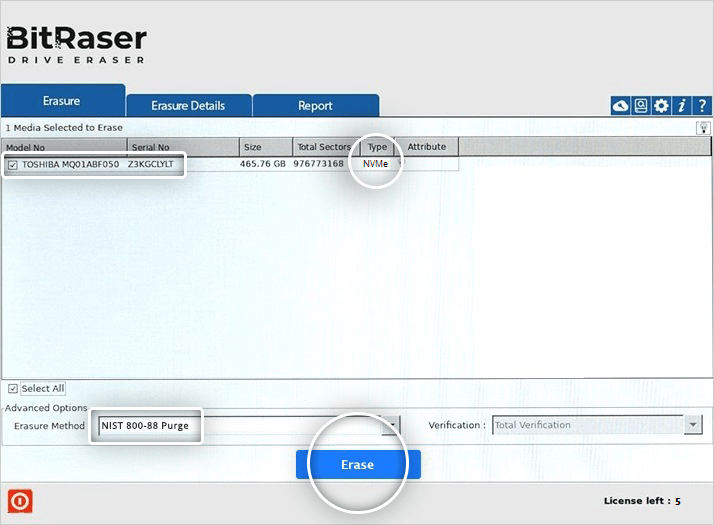Open settings via the gear icon
The width and height of the screenshot is (714, 525).
pos(661,106)
